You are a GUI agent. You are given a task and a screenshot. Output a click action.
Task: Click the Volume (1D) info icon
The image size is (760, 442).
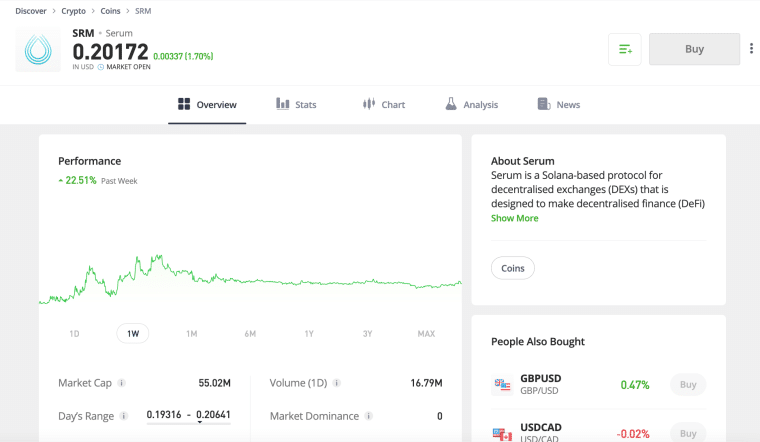pyautogui.click(x=337, y=383)
